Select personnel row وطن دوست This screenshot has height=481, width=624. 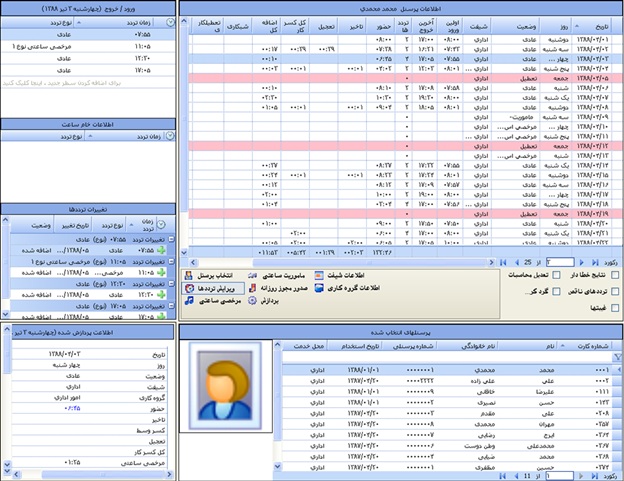pos(448,446)
